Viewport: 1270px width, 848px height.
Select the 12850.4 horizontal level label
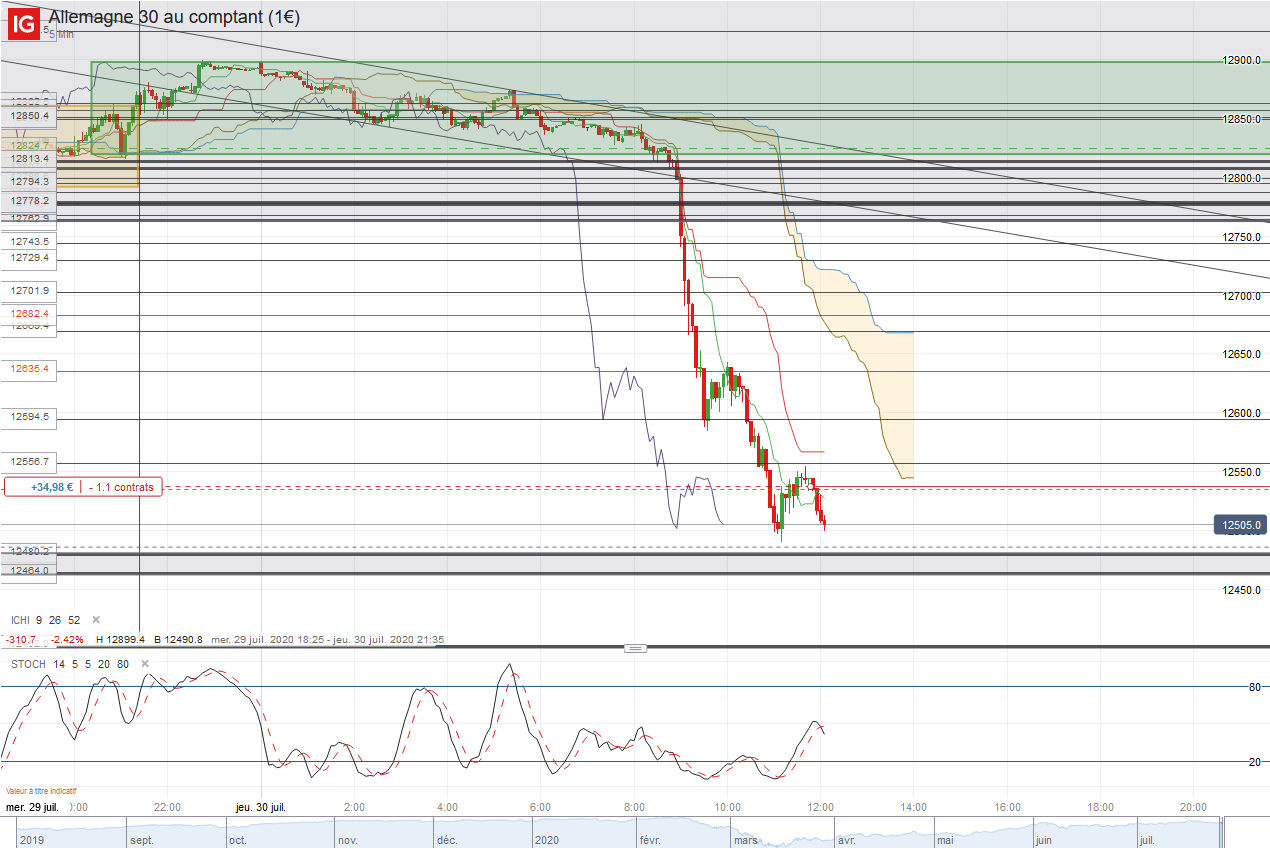pyautogui.click(x=30, y=116)
